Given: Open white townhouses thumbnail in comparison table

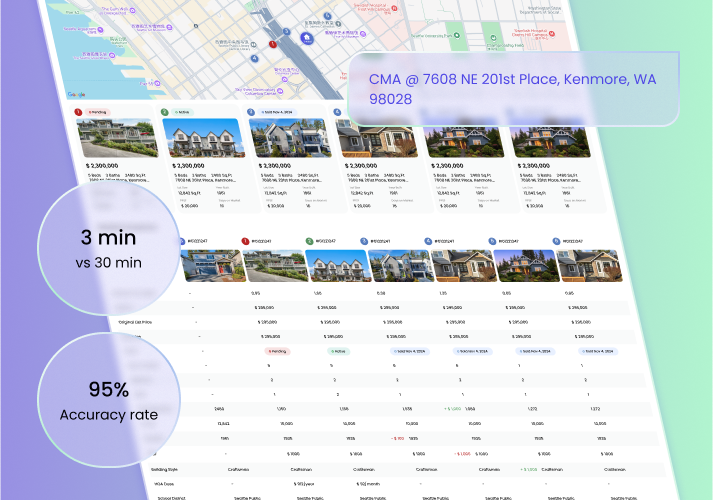Looking at the screenshot, I should click(x=339, y=265).
